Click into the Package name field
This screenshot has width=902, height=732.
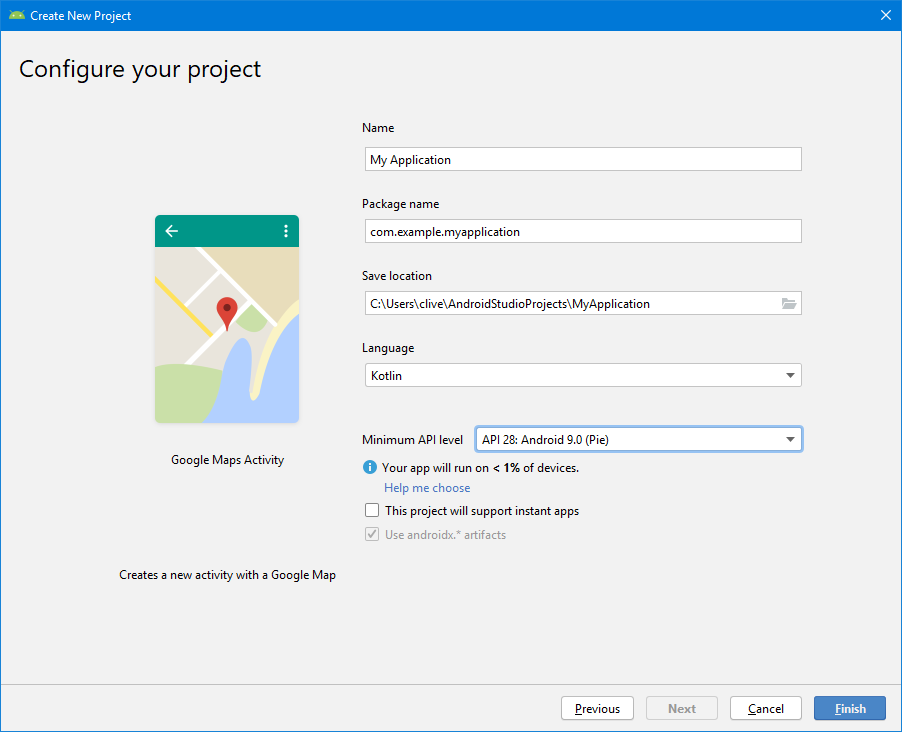coord(581,232)
